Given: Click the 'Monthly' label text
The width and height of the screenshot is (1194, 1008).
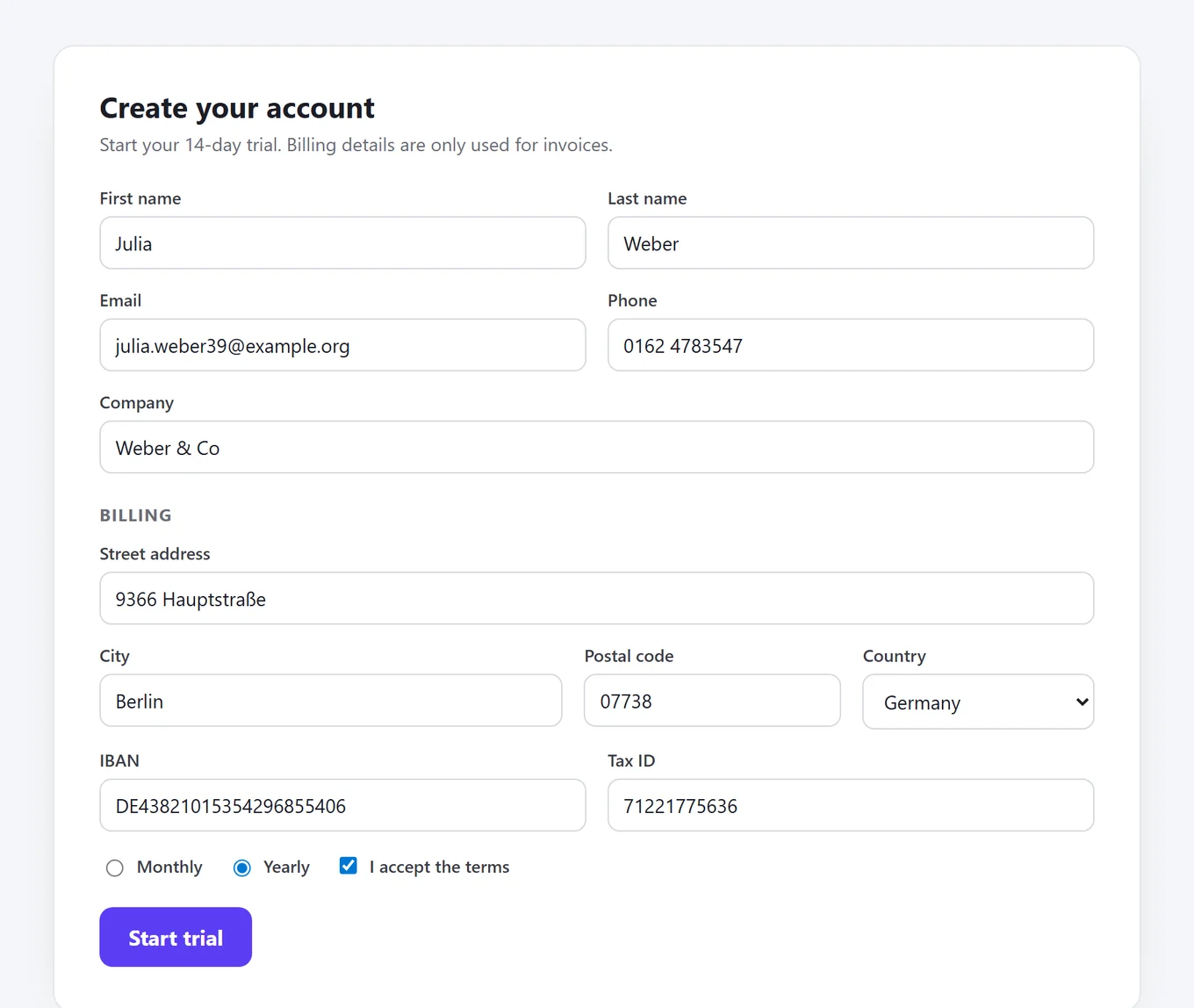Looking at the screenshot, I should (169, 868).
